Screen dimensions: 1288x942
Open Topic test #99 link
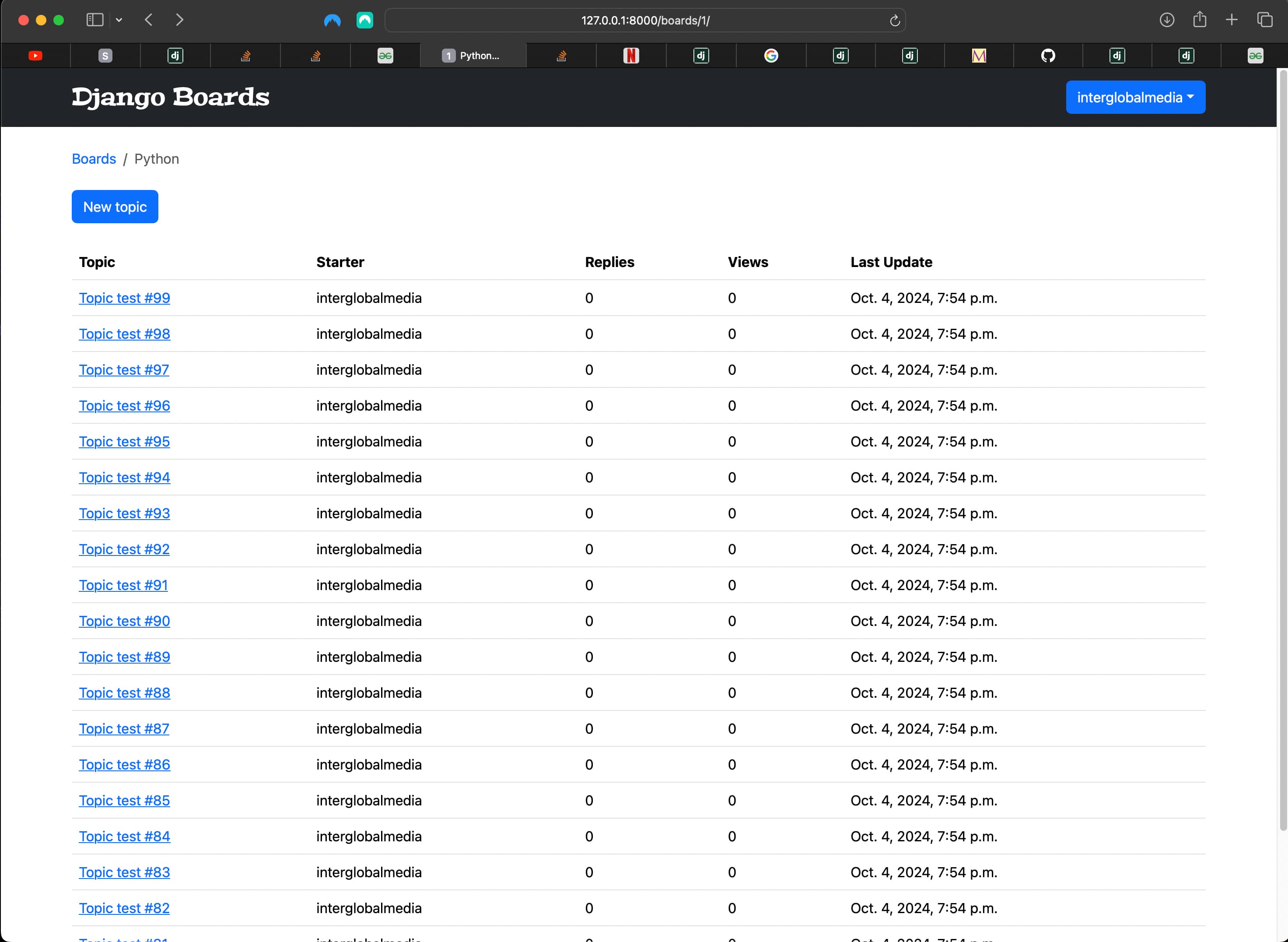(x=124, y=298)
